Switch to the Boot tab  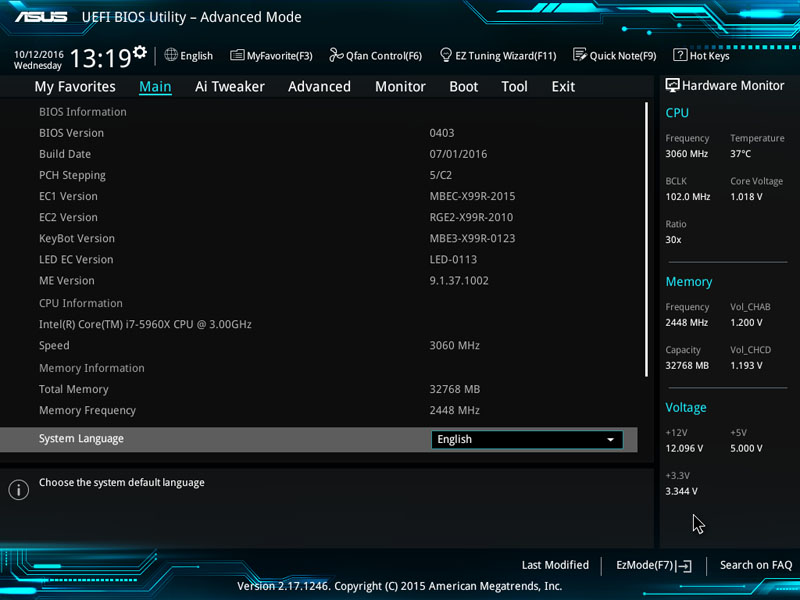[x=463, y=87]
